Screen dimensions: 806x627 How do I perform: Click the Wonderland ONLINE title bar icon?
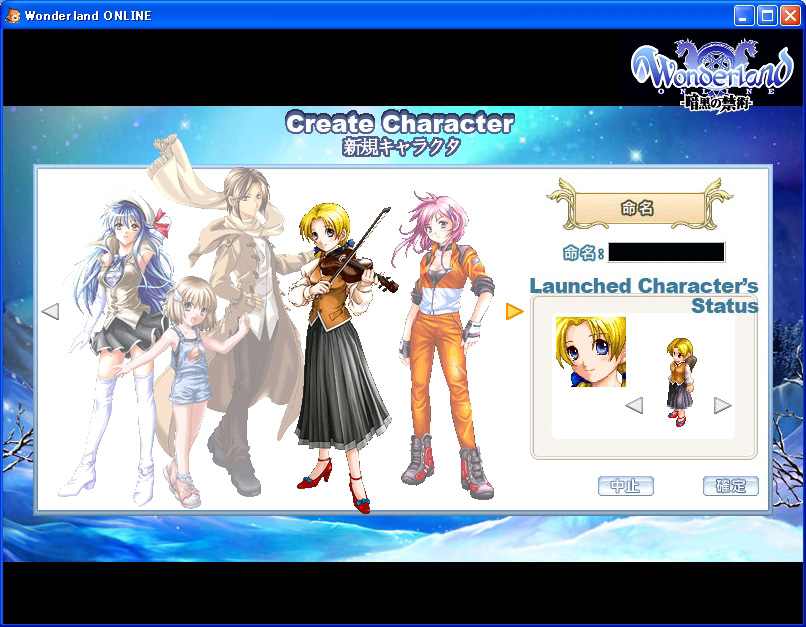[x=13, y=15]
